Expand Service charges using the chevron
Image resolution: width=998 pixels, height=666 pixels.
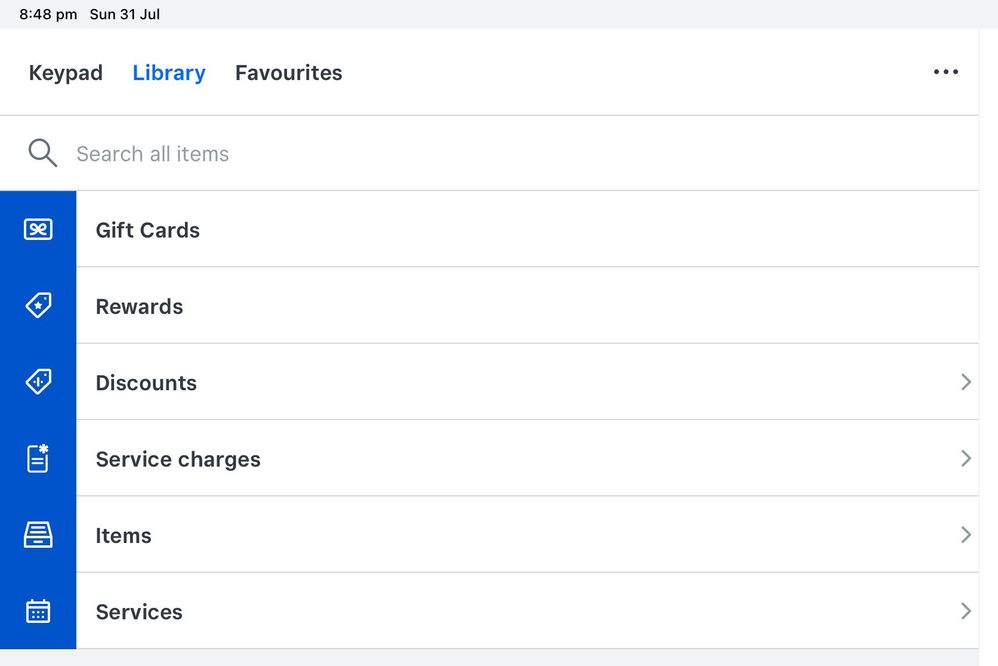coord(965,459)
